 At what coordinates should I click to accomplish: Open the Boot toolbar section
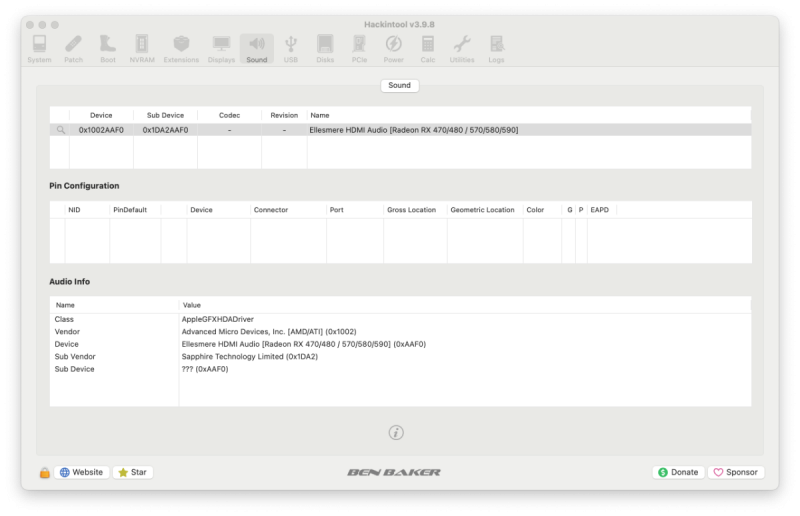click(x=108, y=49)
